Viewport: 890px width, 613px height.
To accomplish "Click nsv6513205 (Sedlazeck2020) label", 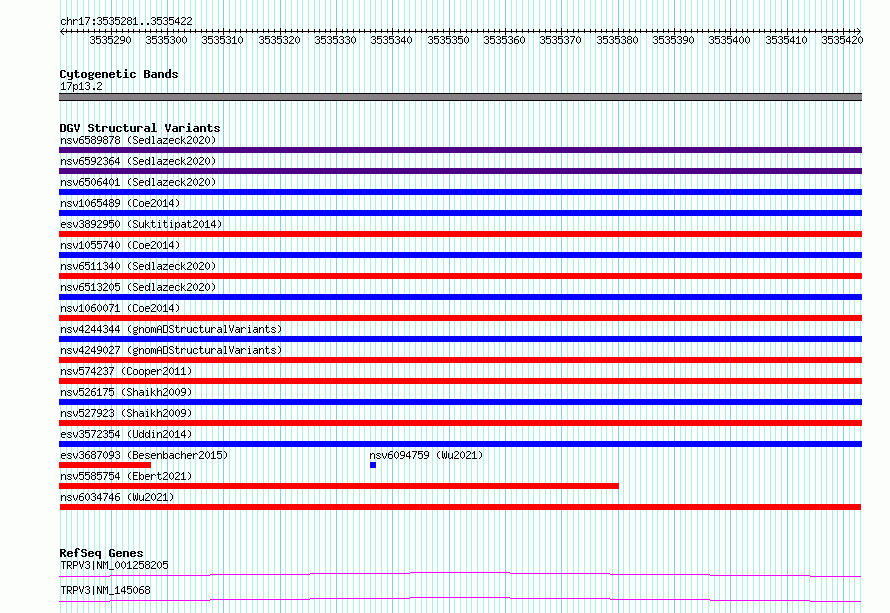I will (x=138, y=287).
